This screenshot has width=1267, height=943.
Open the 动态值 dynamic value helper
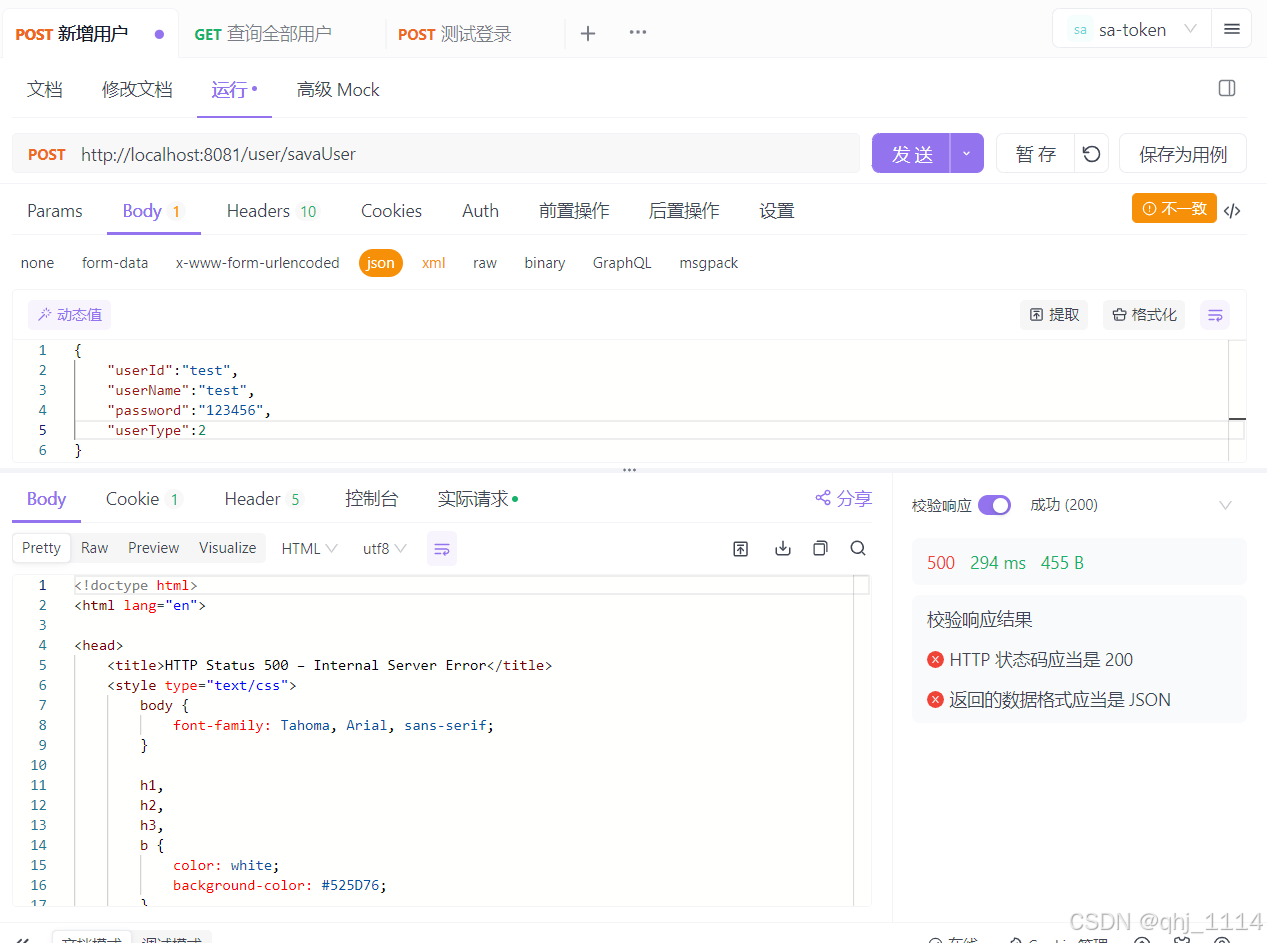[x=68, y=314]
